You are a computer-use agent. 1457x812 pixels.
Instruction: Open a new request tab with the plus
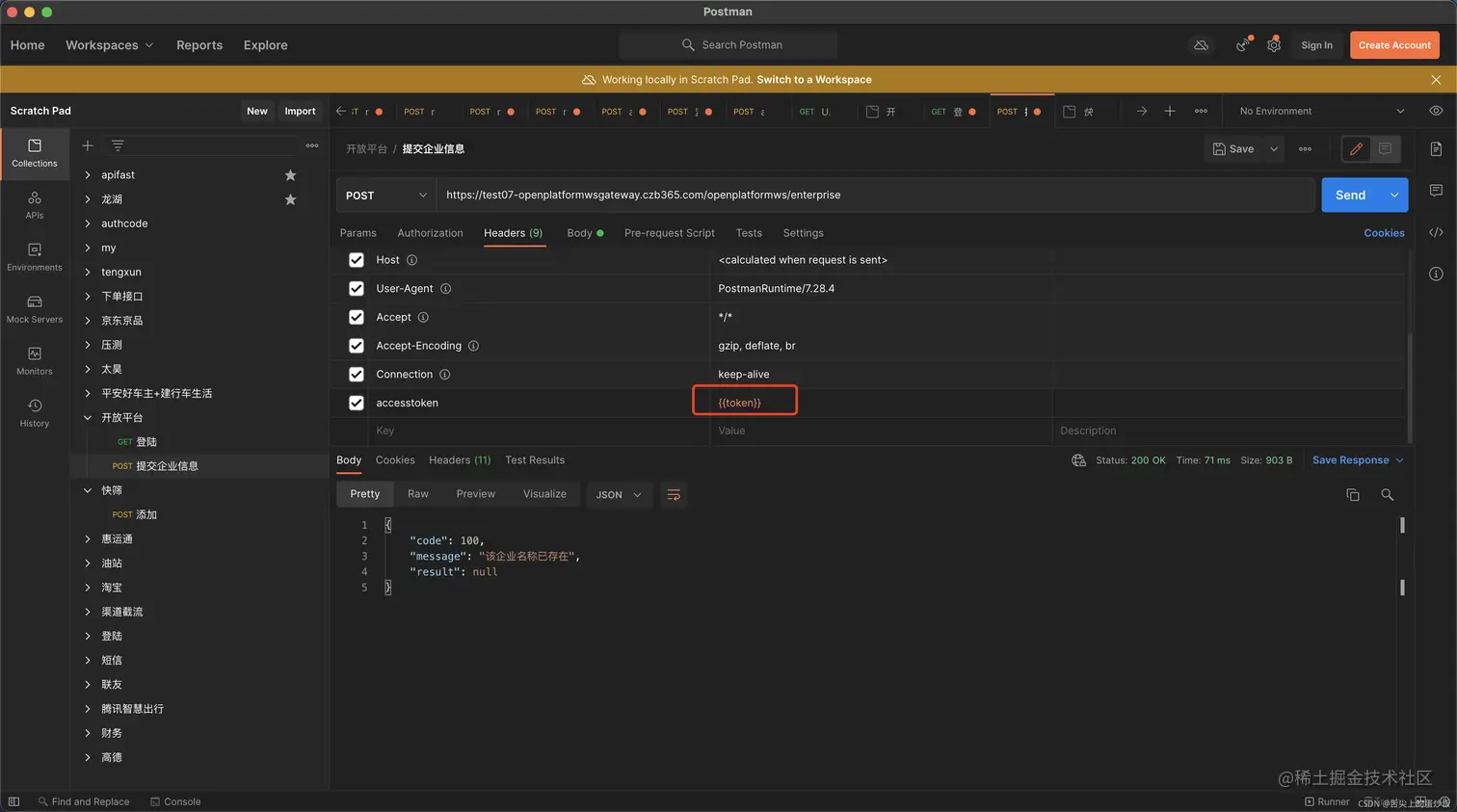[x=1169, y=112]
